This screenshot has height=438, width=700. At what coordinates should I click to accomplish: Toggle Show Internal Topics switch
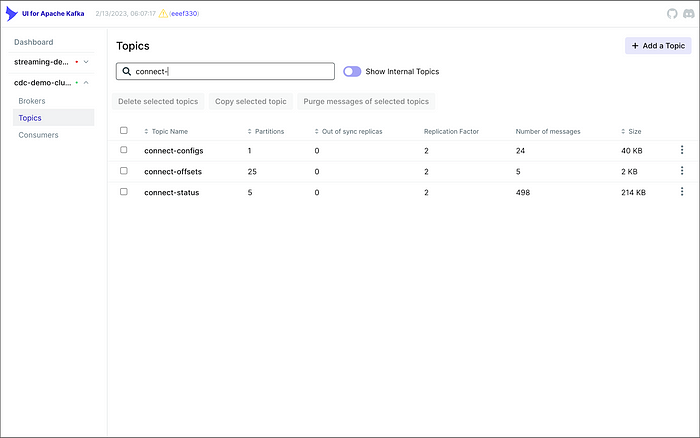pos(352,71)
